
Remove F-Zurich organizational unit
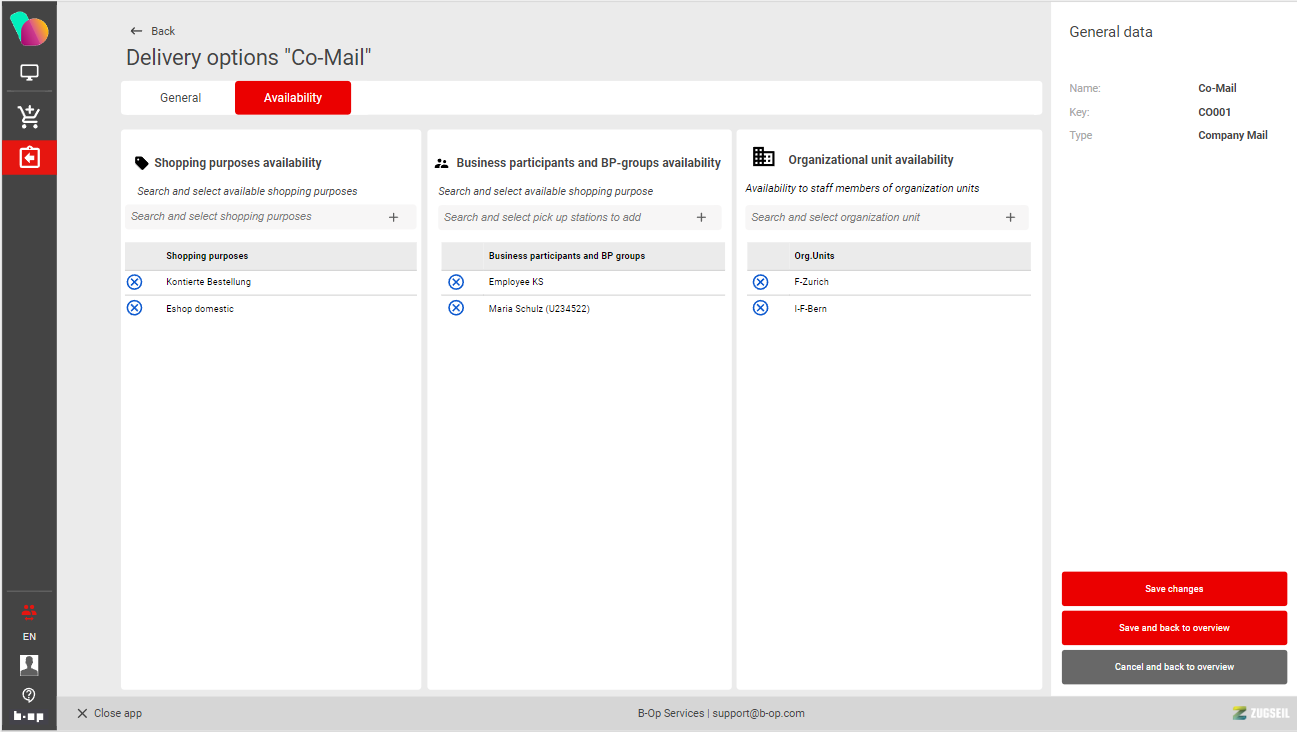[760, 282]
